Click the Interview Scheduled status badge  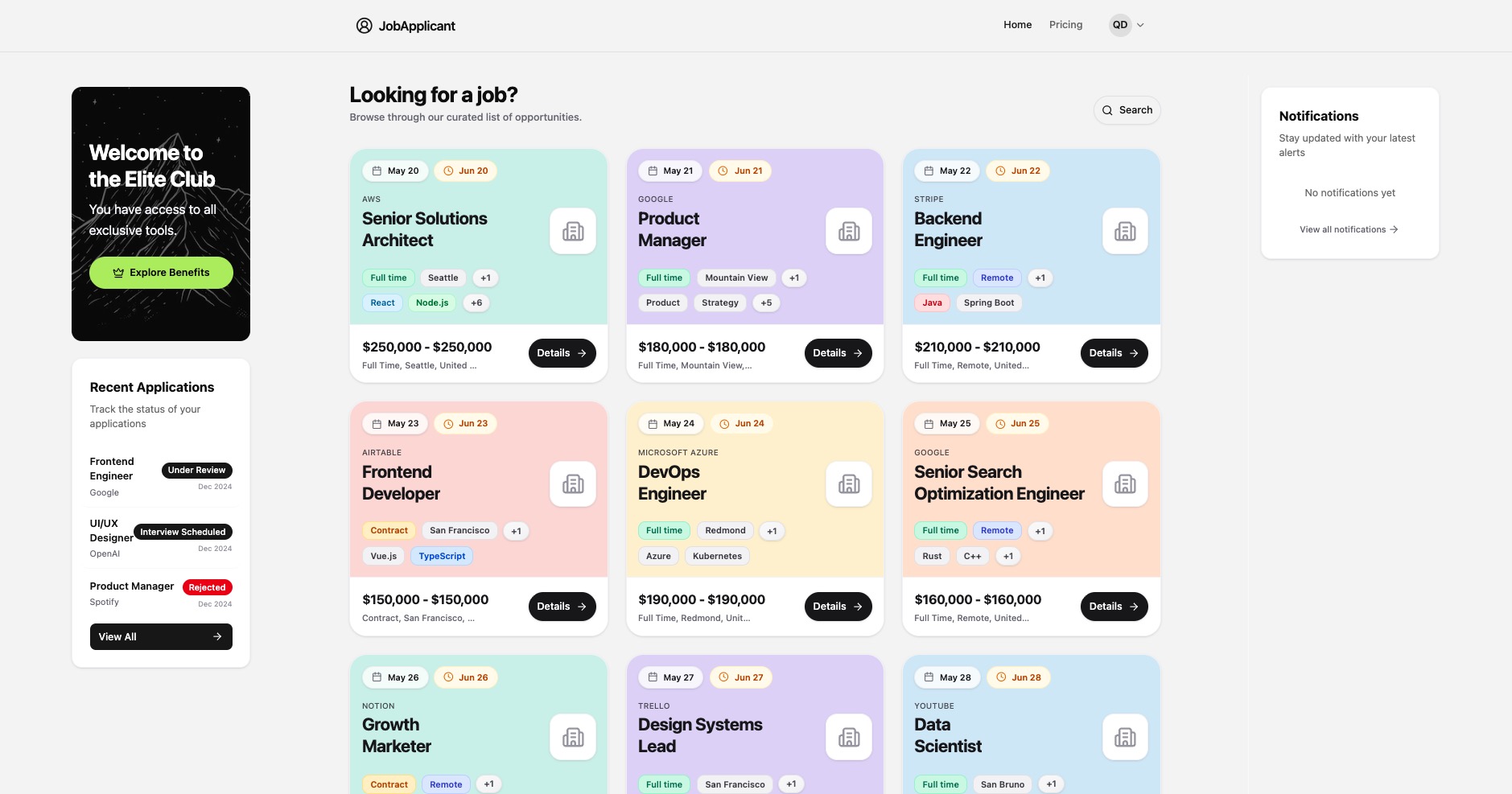click(183, 532)
